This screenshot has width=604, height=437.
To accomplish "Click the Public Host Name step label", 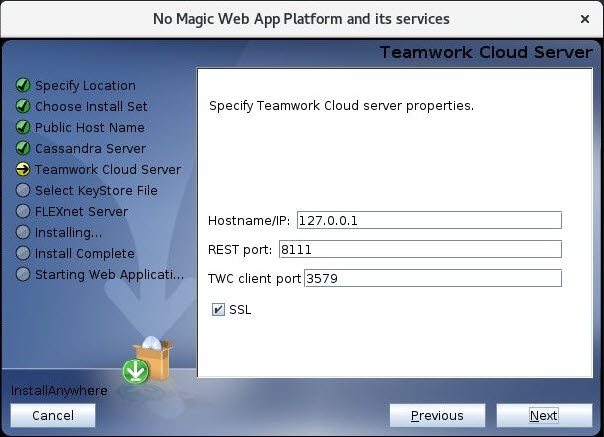I will point(90,128).
